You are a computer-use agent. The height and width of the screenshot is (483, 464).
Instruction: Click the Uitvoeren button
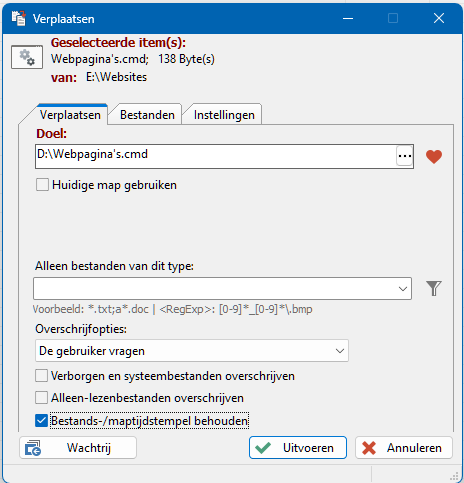(298, 448)
